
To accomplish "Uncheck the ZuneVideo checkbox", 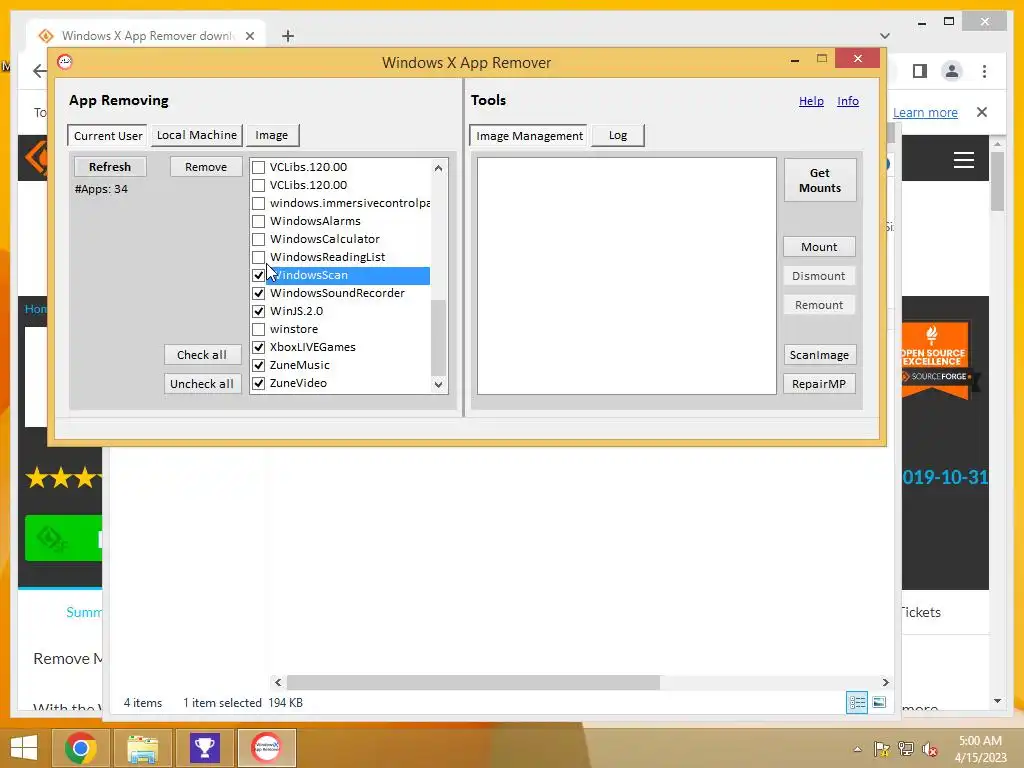I will tap(259, 383).
